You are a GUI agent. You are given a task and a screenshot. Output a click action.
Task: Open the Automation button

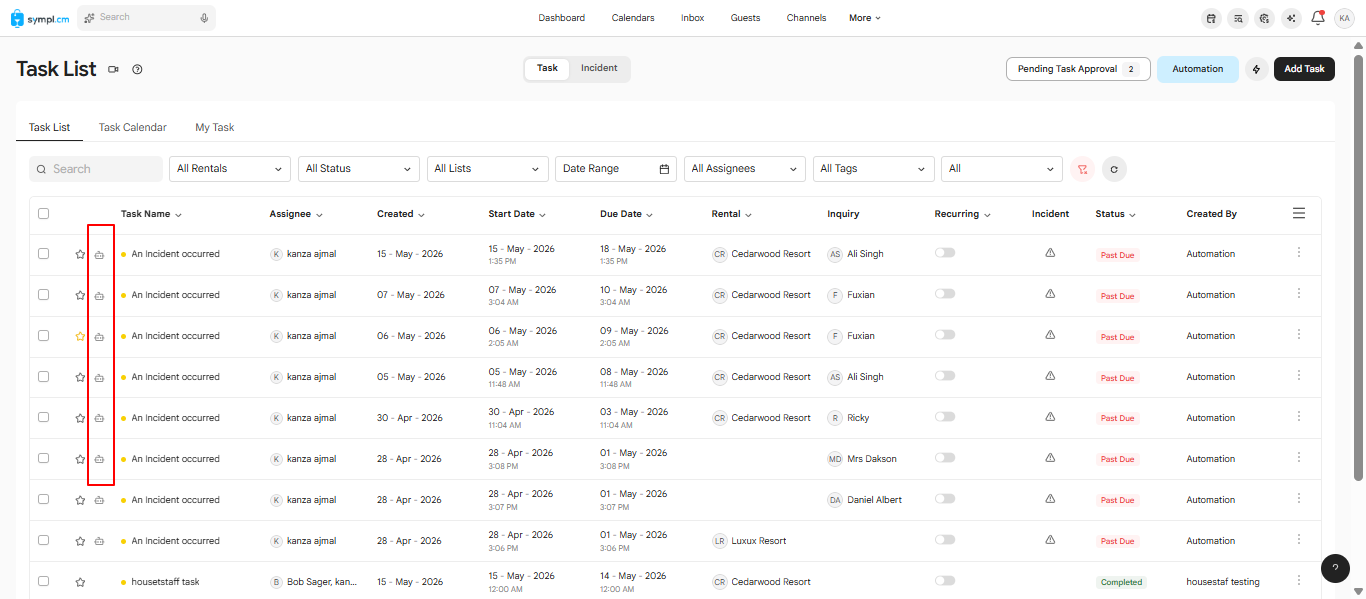[1198, 69]
